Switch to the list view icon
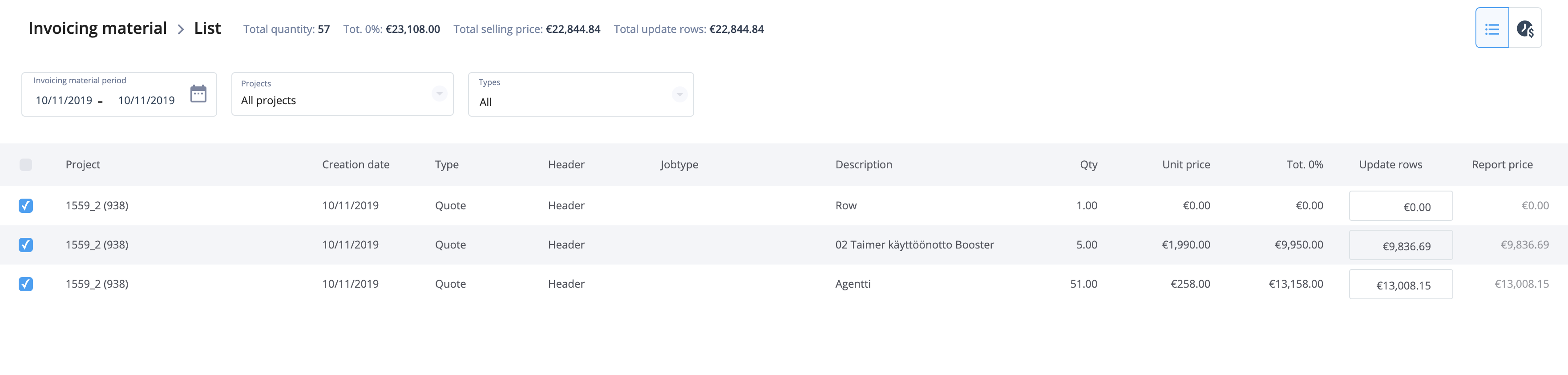This screenshot has width=1568, height=375. click(1492, 28)
